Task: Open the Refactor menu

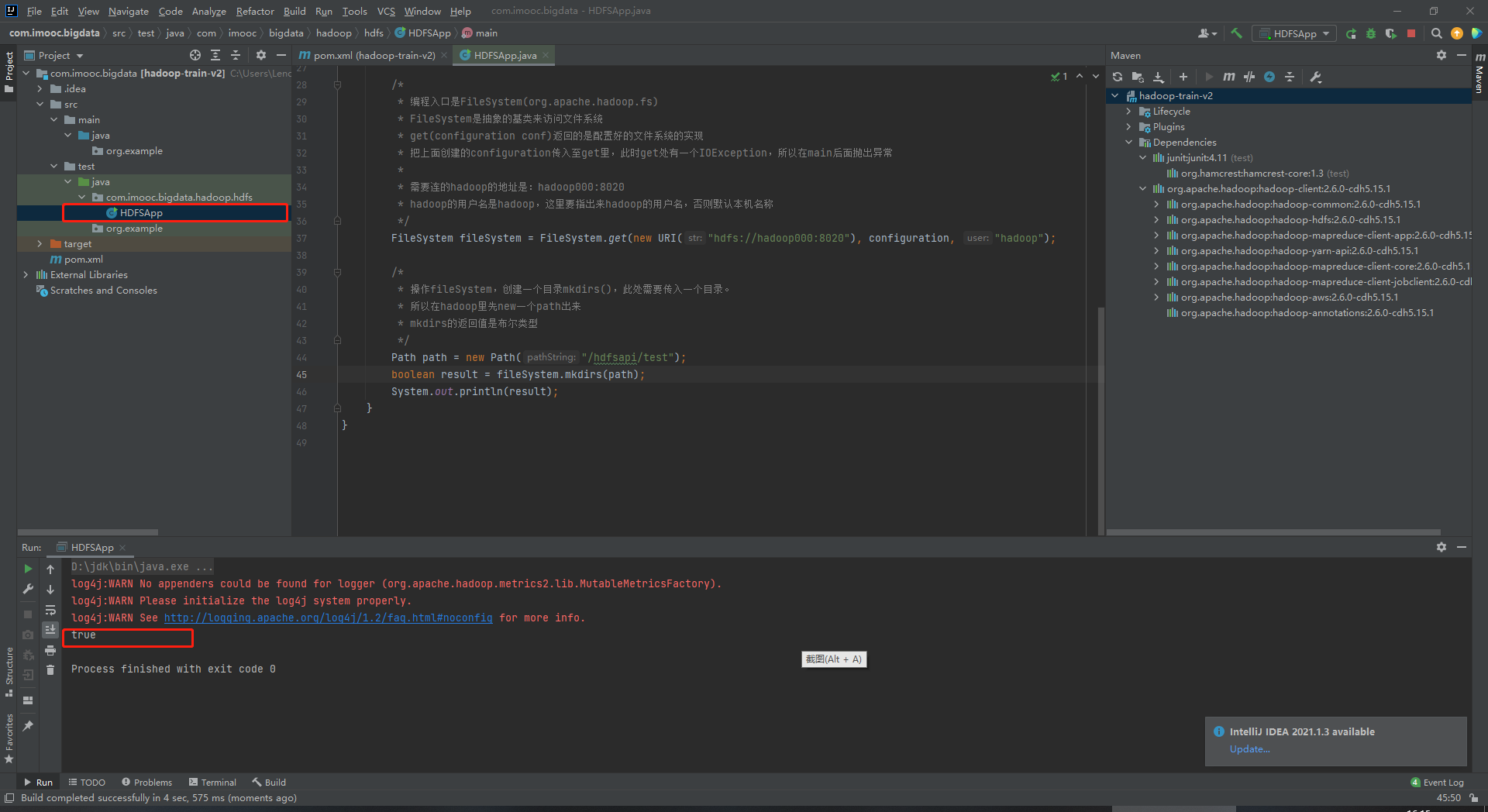Action: 255,11
